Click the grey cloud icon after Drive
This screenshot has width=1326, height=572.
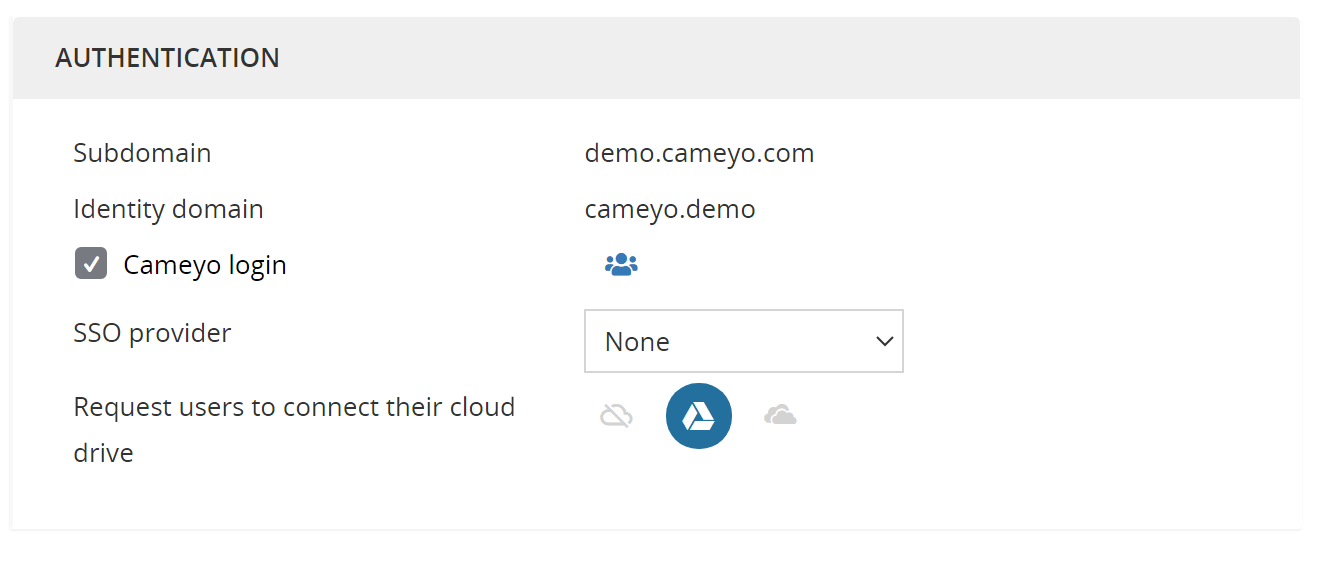(x=780, y=414)
